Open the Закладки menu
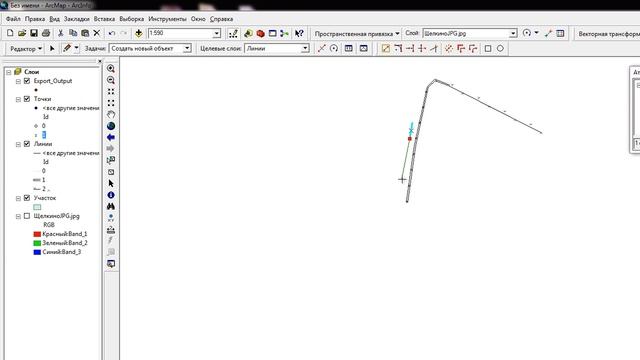Screen dimensions: 640x360 click(76, 19)
